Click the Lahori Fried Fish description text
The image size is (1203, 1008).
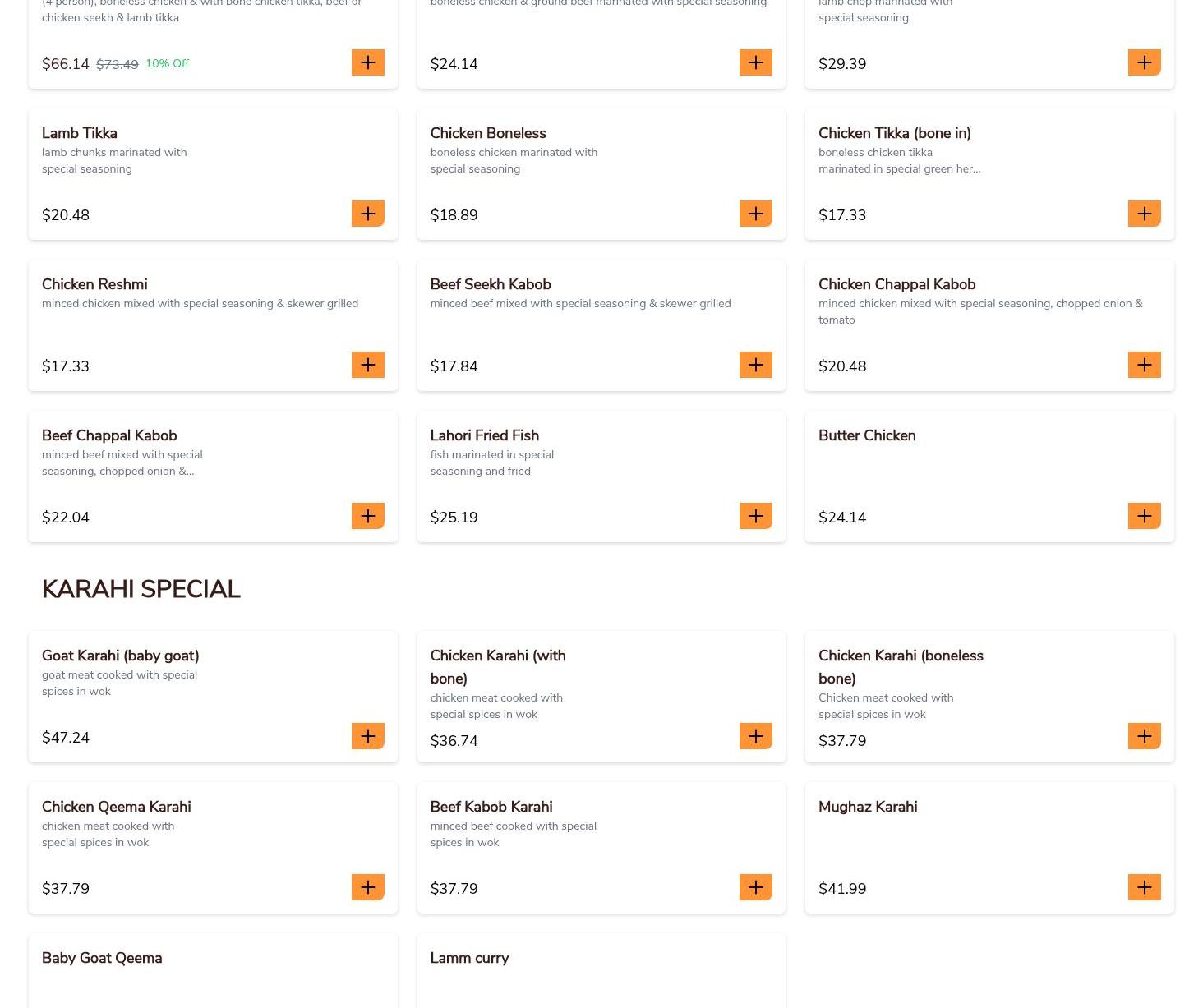tap(492, 463)
